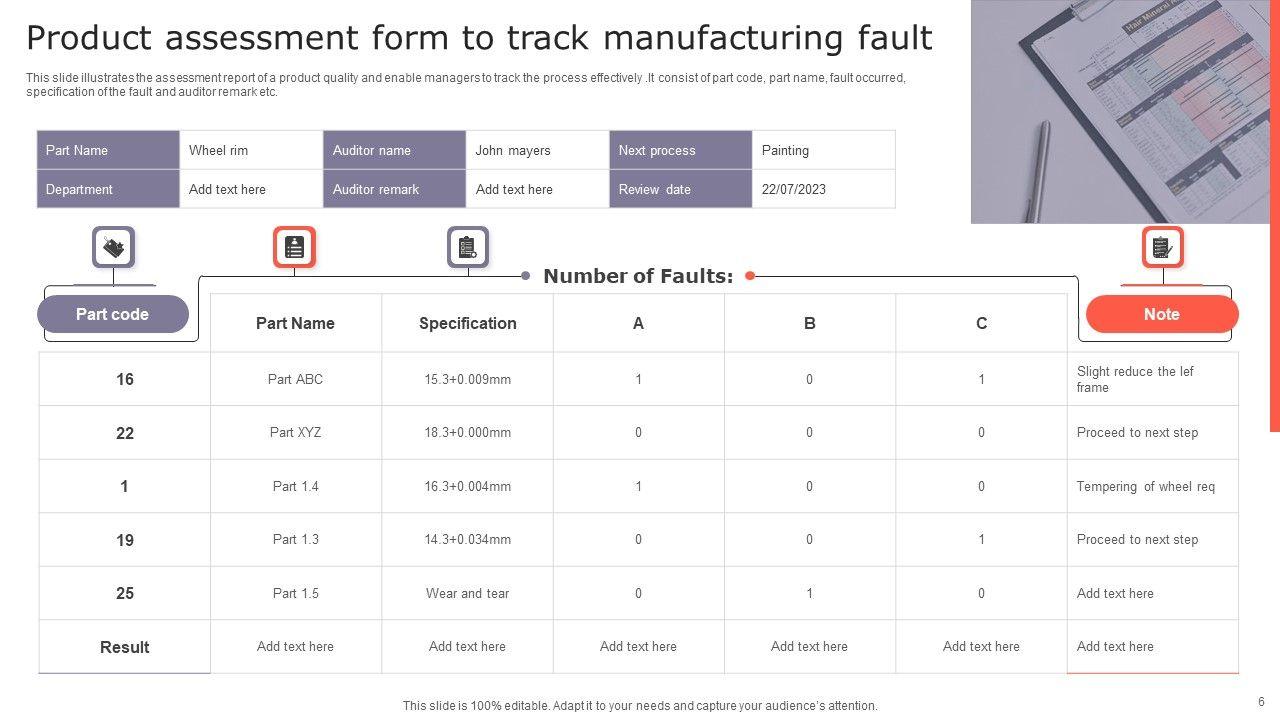The image size is (1280, 720).
Task: Select the Part Name column header
Action: [x=295, y=323]
